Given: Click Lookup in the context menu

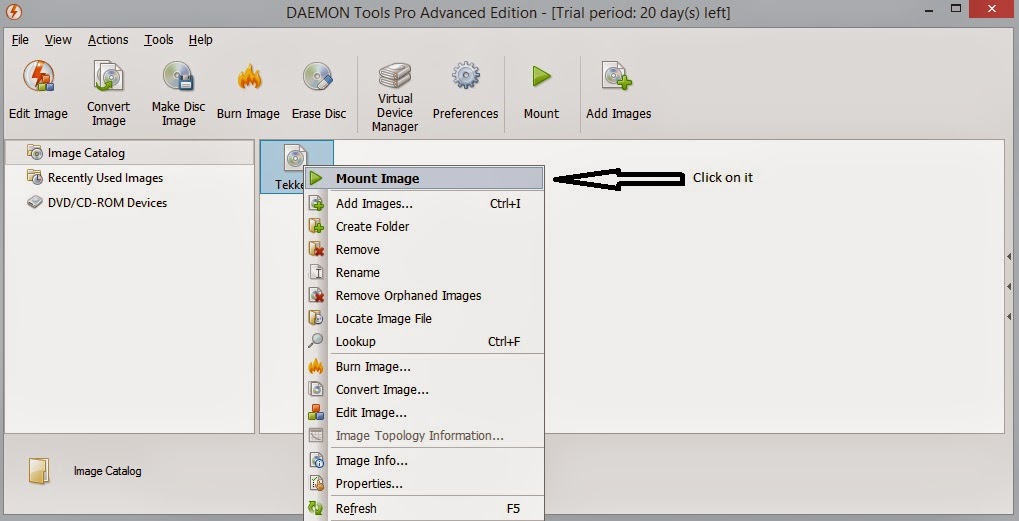Looking at the screenshot, I should (x=424, y=342).
